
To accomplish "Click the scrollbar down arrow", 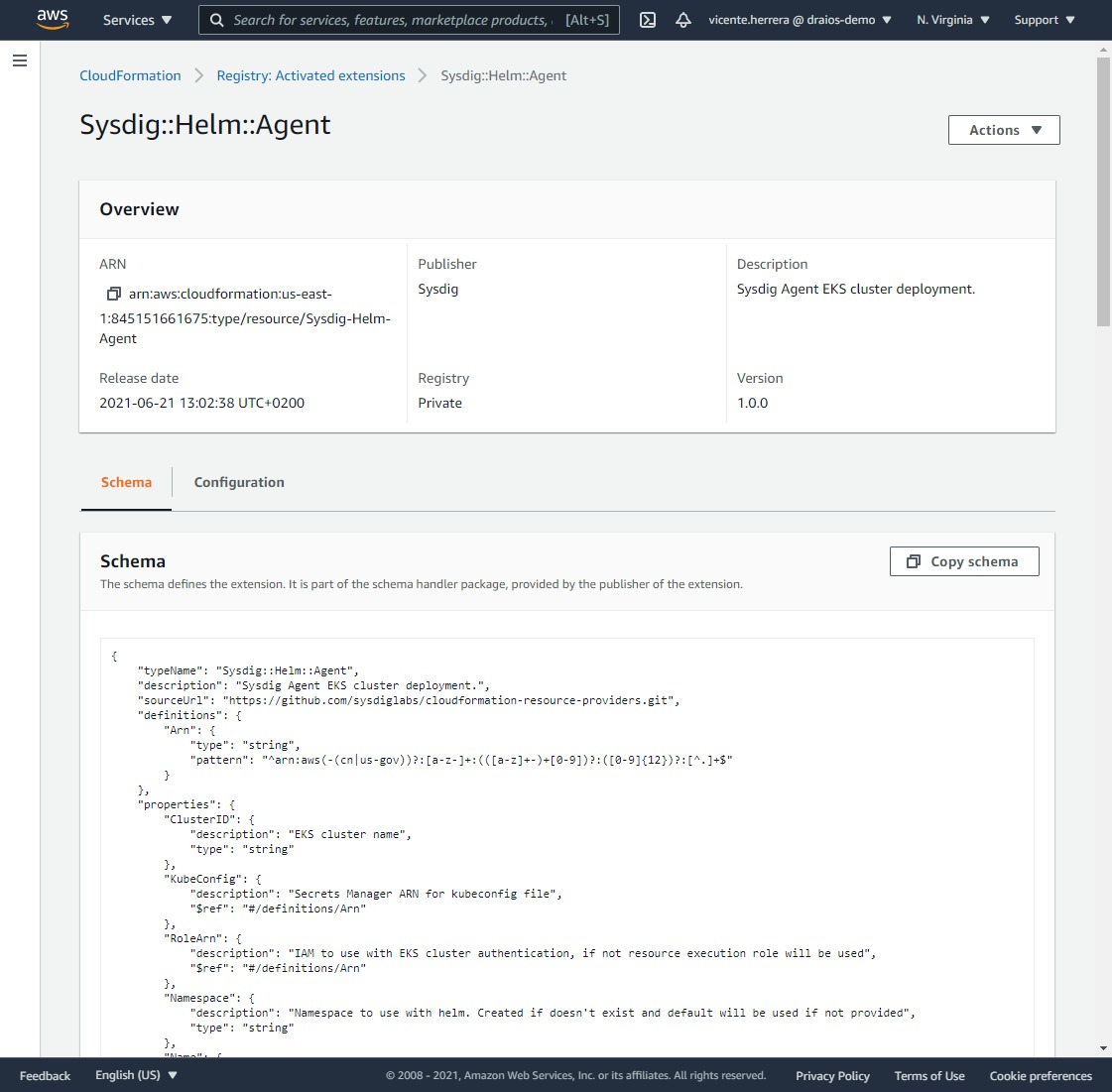I will (x=1103, y=1048).
